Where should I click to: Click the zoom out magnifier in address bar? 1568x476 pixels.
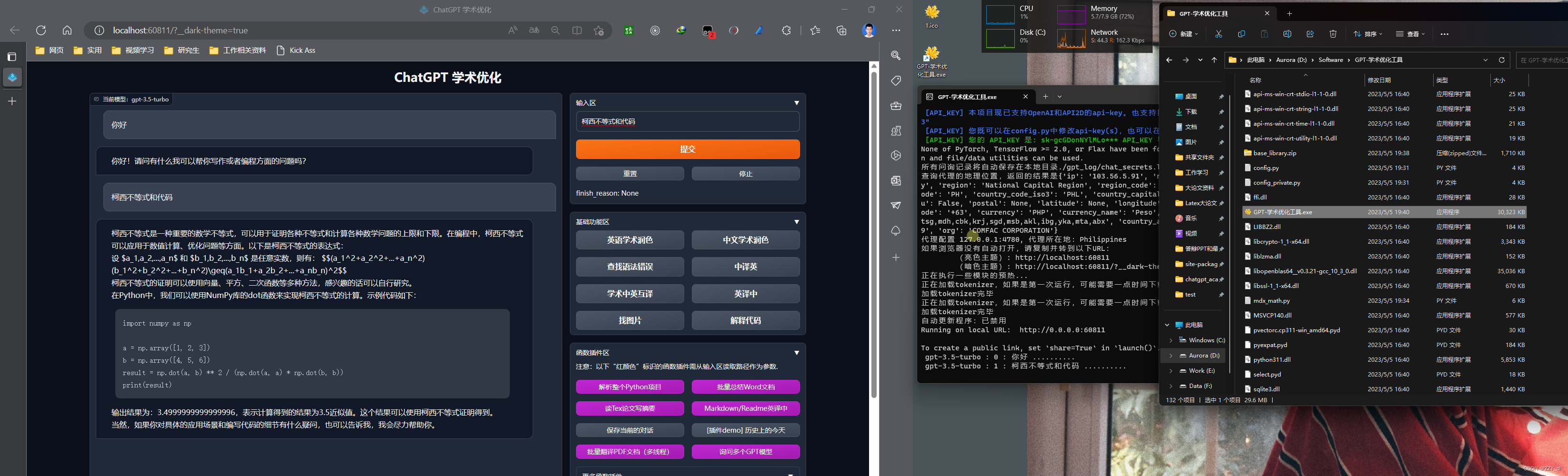tap(555, 30)
